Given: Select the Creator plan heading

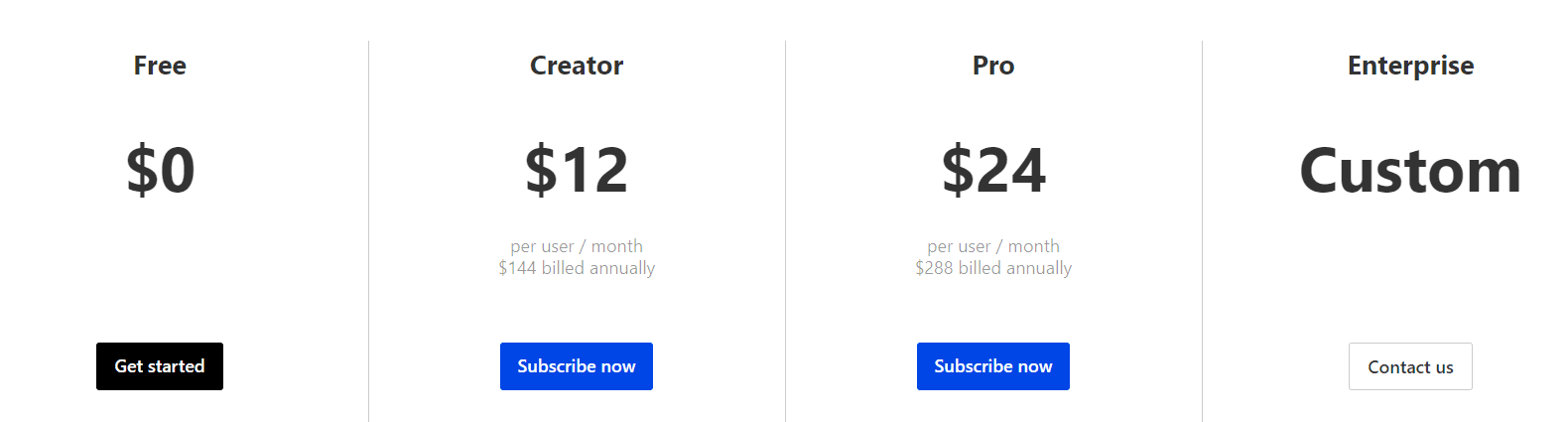Looking at the screenshot, I should [577, 66].
